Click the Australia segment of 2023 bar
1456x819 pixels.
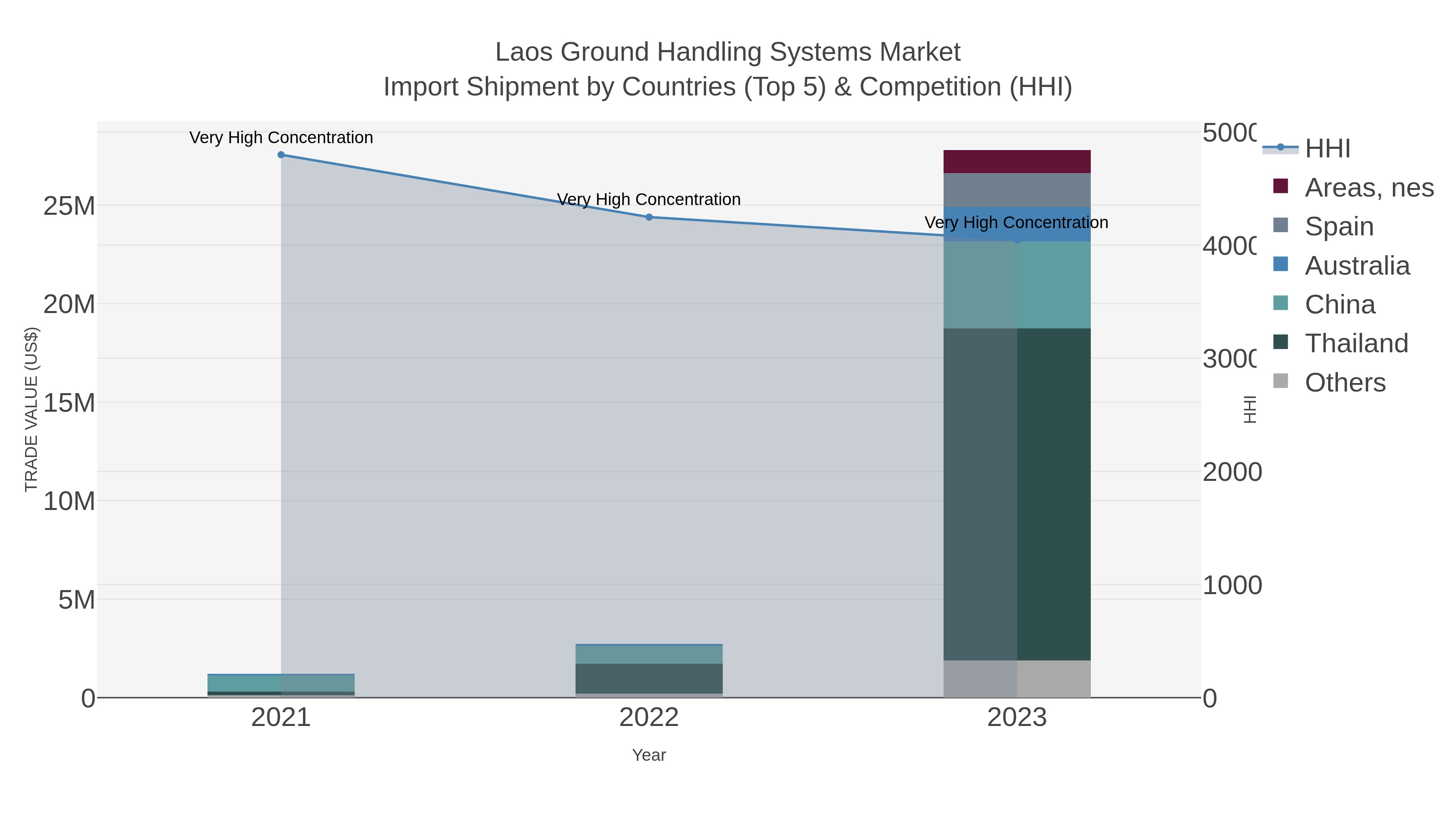[x=1017, y=224]
